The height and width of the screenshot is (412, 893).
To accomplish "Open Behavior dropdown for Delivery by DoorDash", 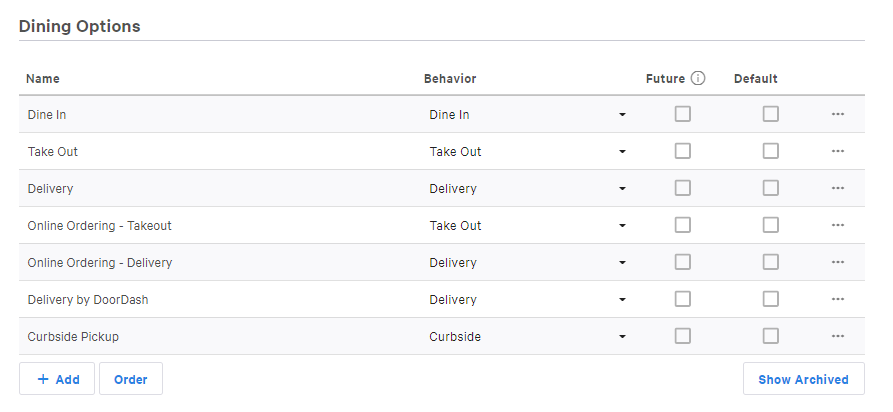I will [527, 299].
